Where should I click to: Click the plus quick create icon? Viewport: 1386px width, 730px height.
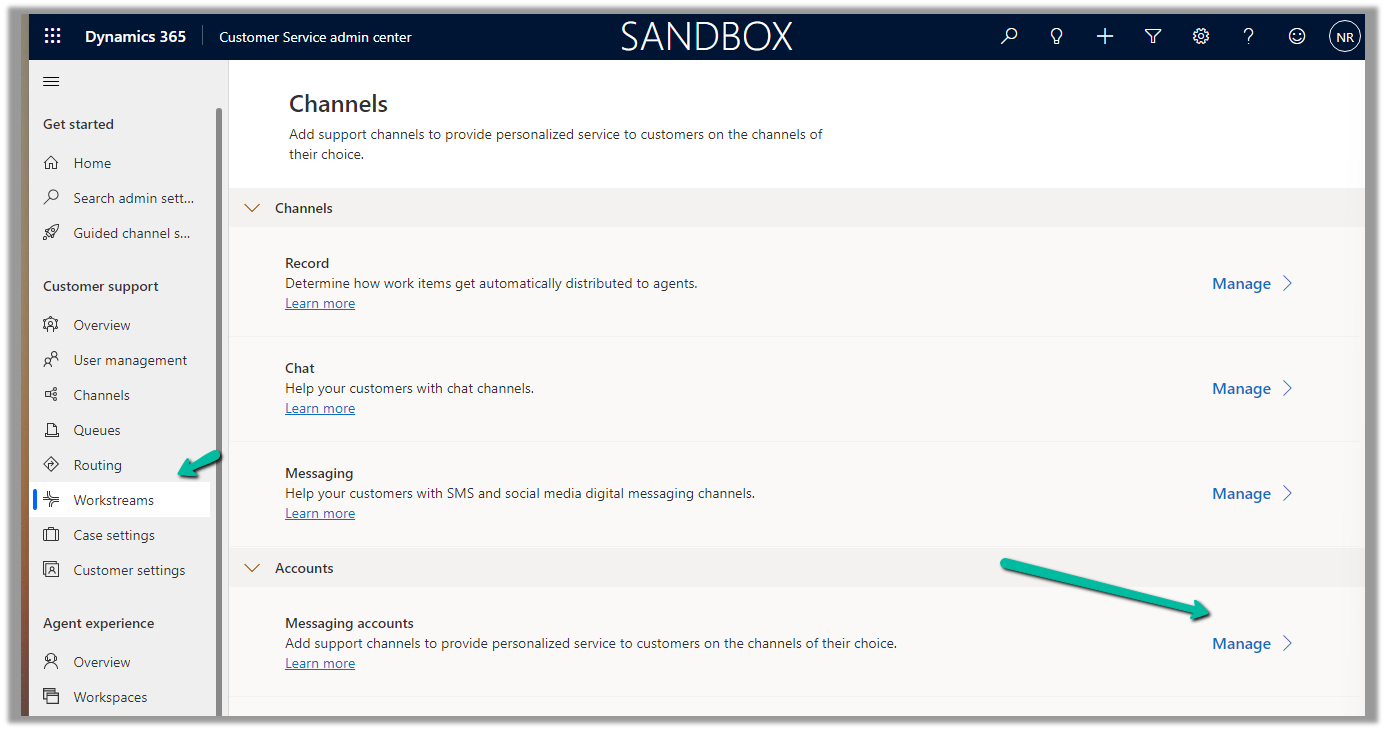coord(1104,36)
